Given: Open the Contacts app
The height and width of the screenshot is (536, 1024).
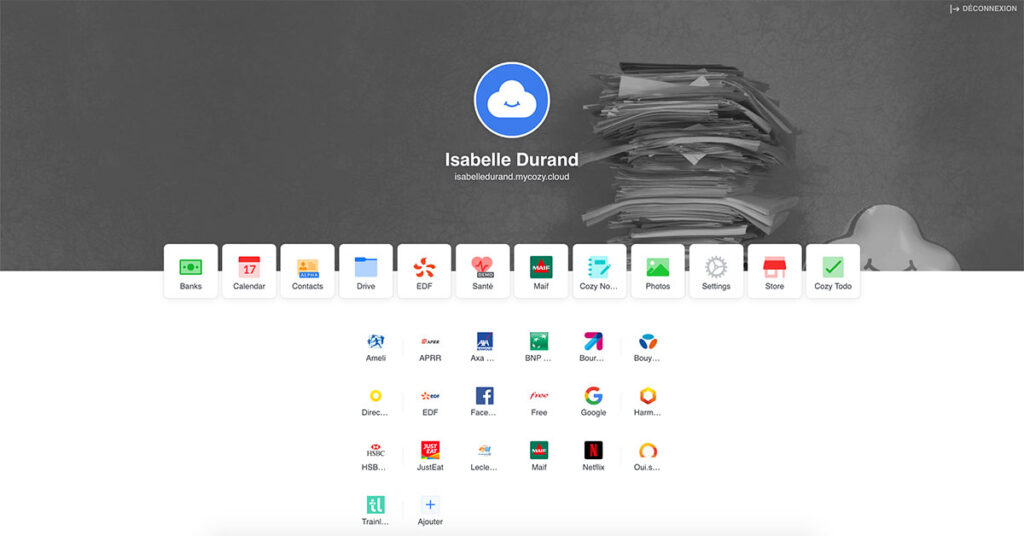Looking at the screenshot, I should point(307,271).
